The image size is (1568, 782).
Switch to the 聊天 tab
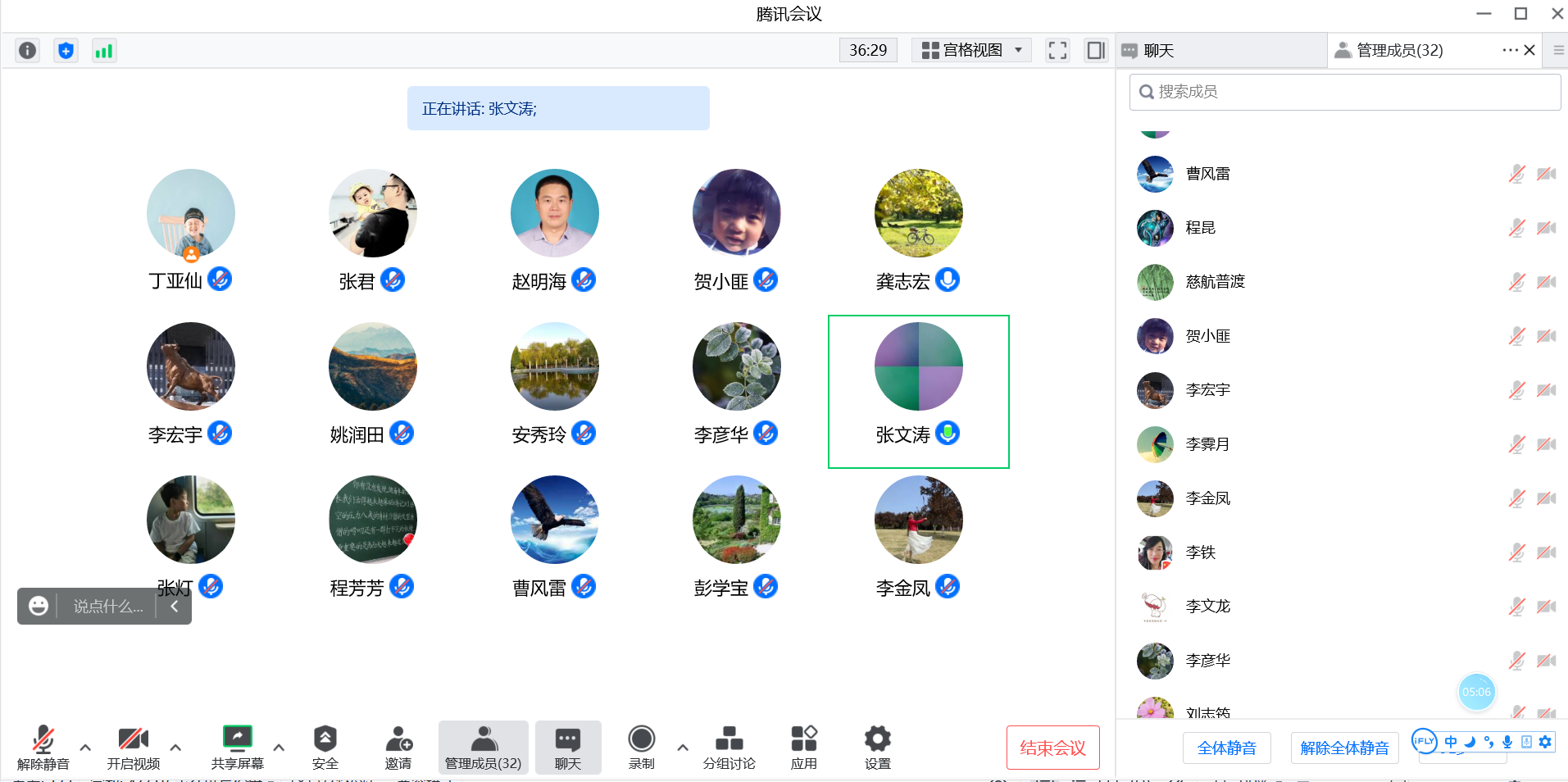(x=1158, y=51)
